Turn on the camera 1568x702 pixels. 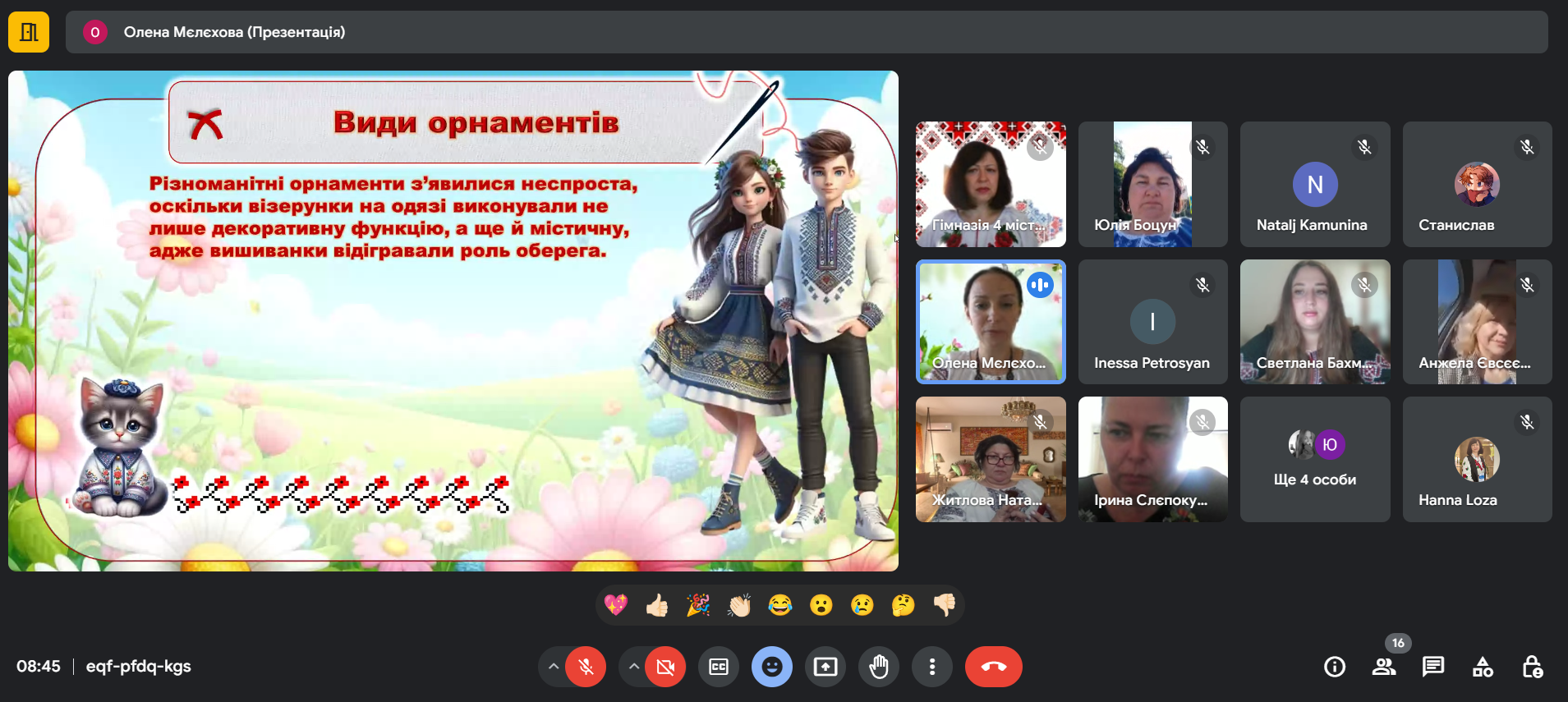click(x=665, y=667)
